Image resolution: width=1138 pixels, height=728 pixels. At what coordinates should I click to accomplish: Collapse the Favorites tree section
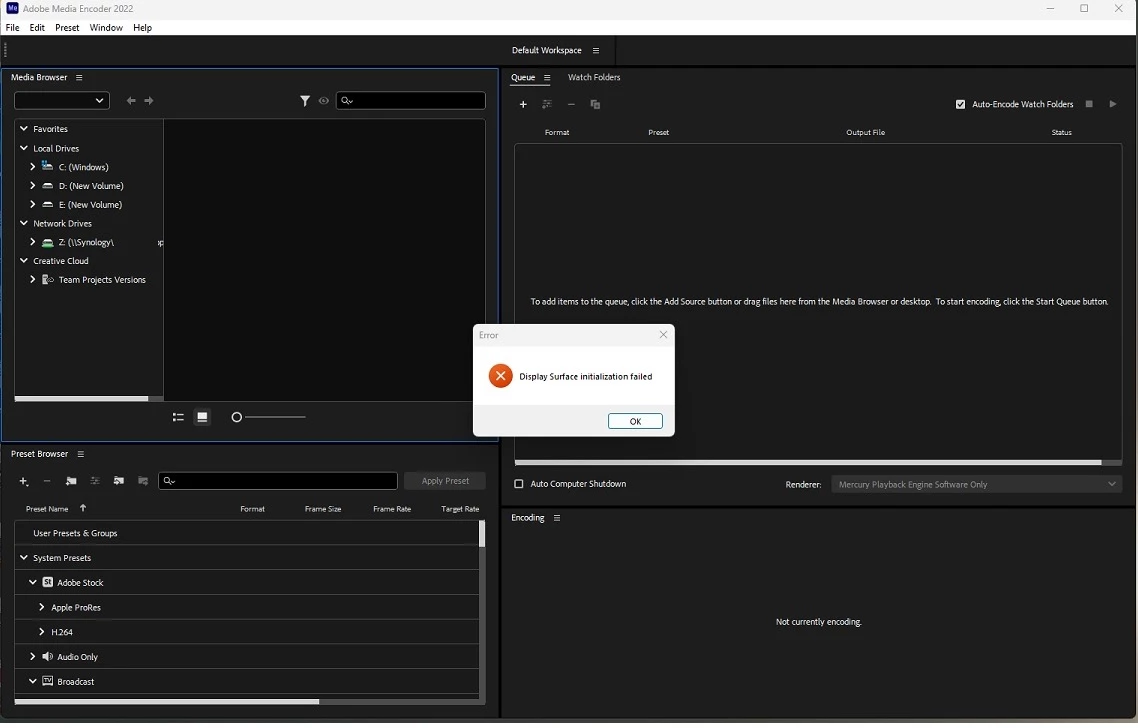point(24,128)
